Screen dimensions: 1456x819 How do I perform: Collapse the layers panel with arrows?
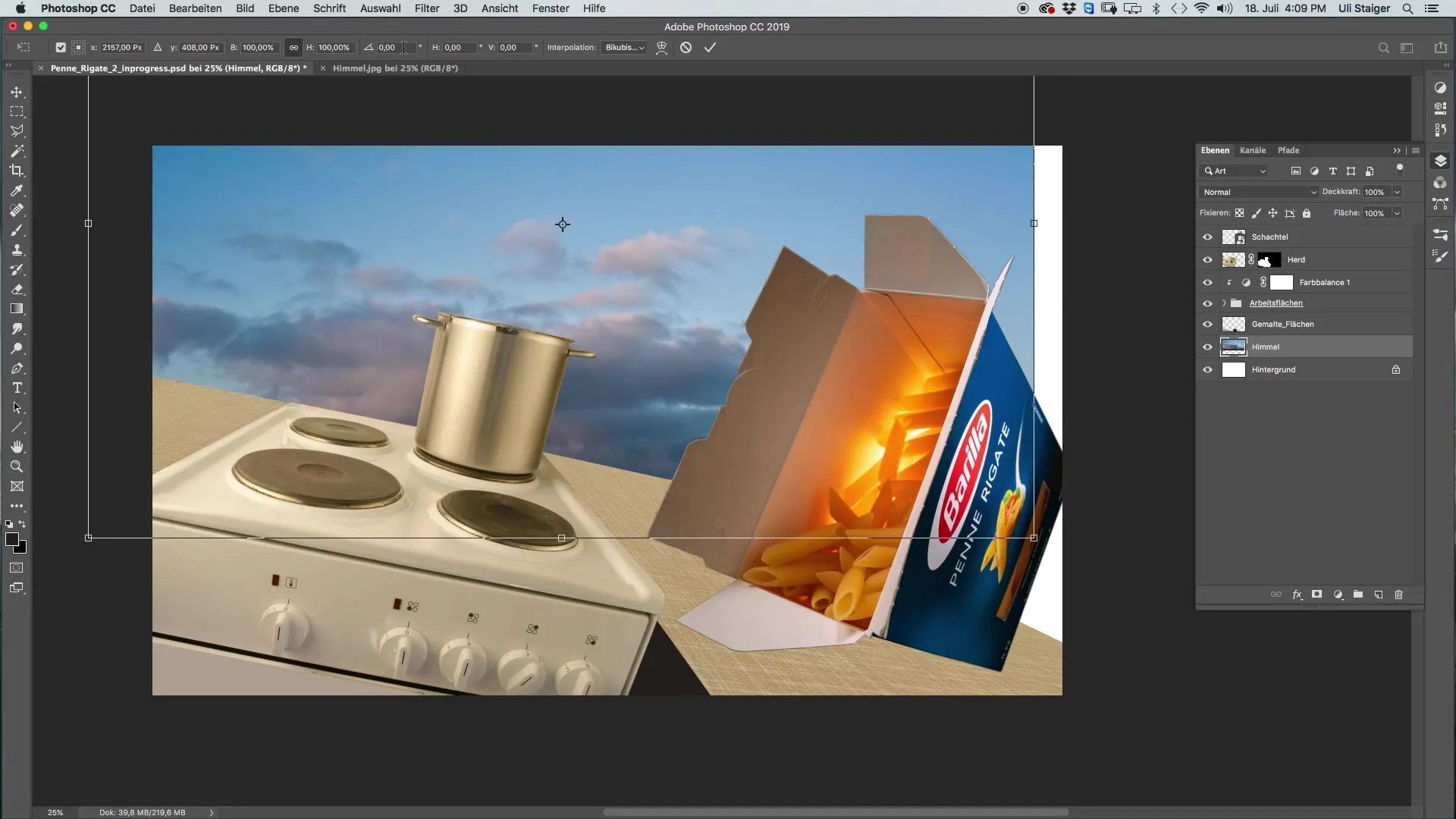pos(1397,150)
